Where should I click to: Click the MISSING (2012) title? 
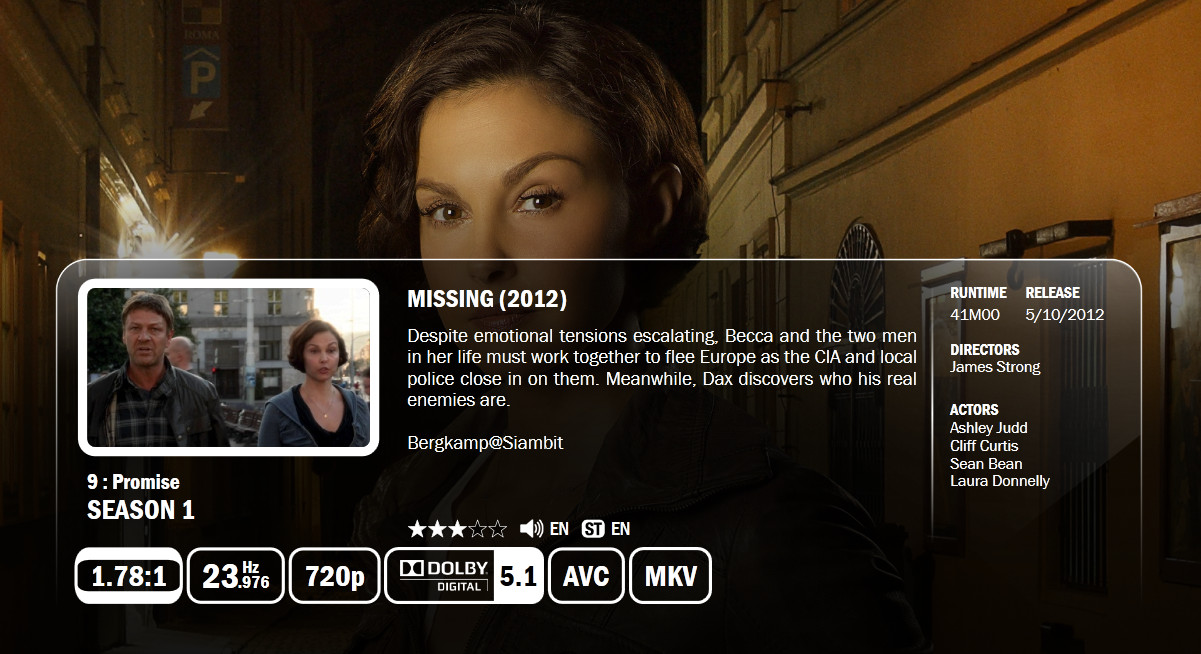[487, 299]
